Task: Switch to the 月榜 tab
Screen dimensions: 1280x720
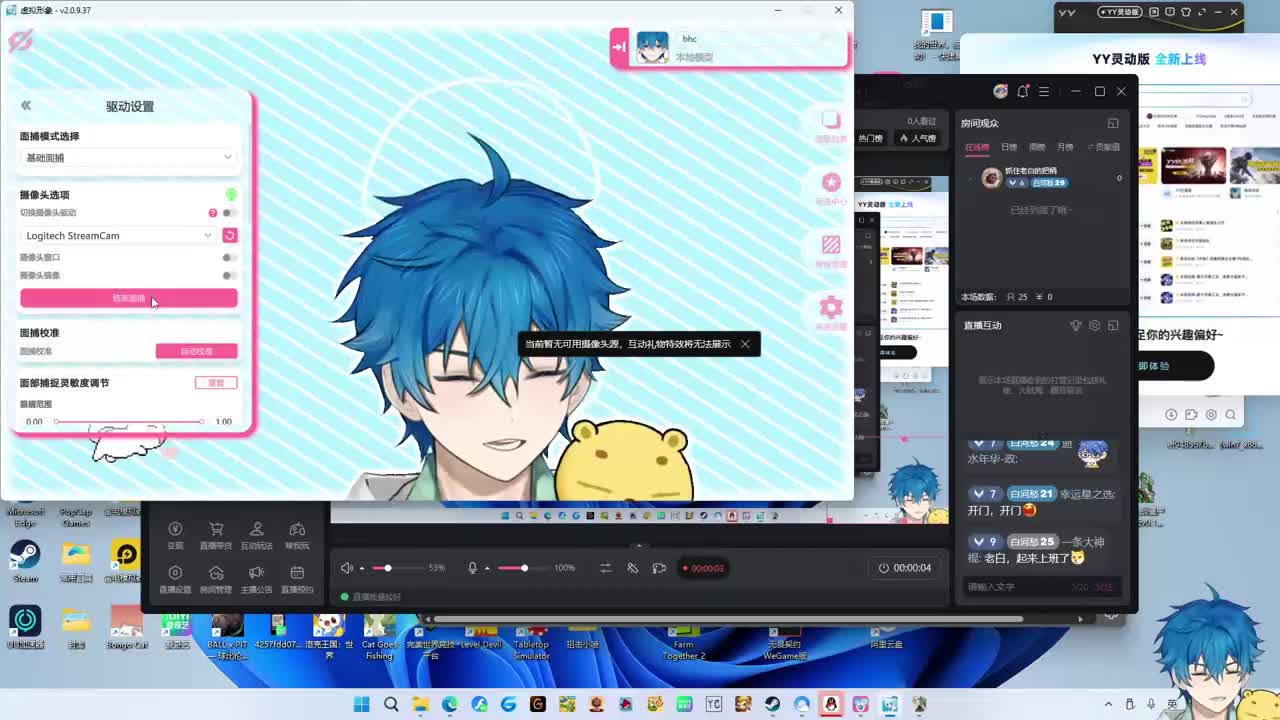Action: point(1065,147)
